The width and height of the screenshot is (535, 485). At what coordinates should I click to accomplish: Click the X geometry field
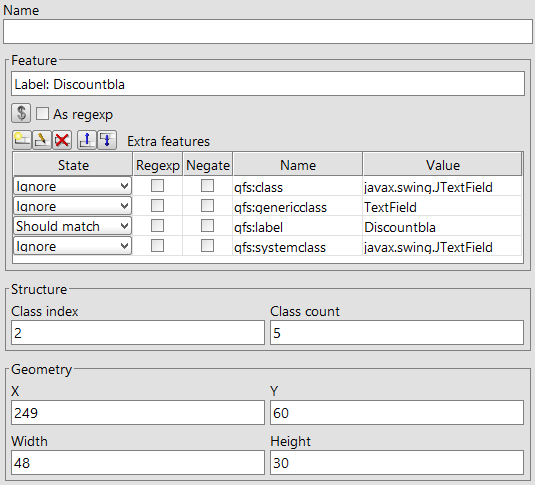pyautogui.click(x=138, y=413)
